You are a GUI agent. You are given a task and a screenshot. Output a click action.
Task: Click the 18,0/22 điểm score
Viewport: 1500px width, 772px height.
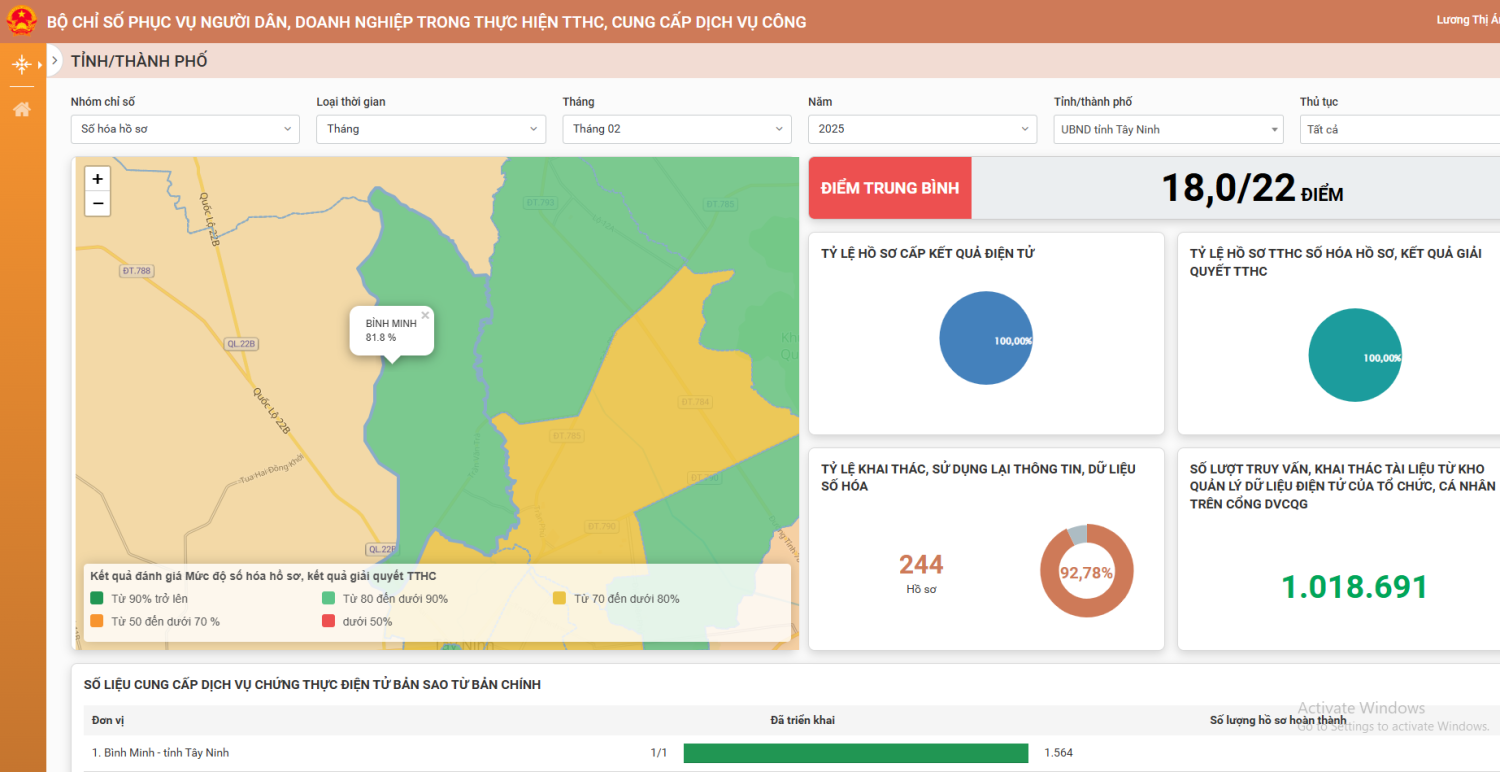(1252, 188)
